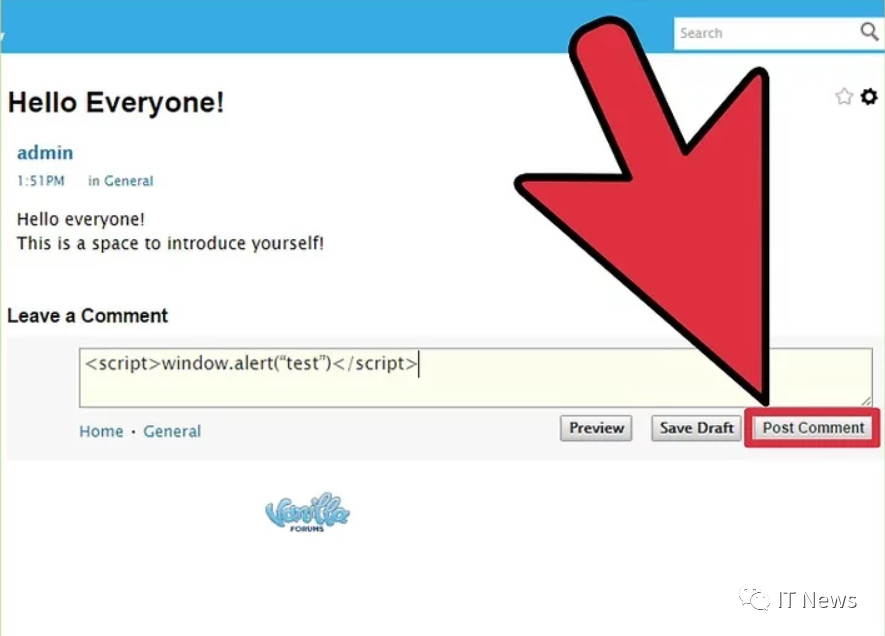The height and width of the screenshot is (636, 885).
Task: Click the search magnifier icon
Action: click(869, 32)
